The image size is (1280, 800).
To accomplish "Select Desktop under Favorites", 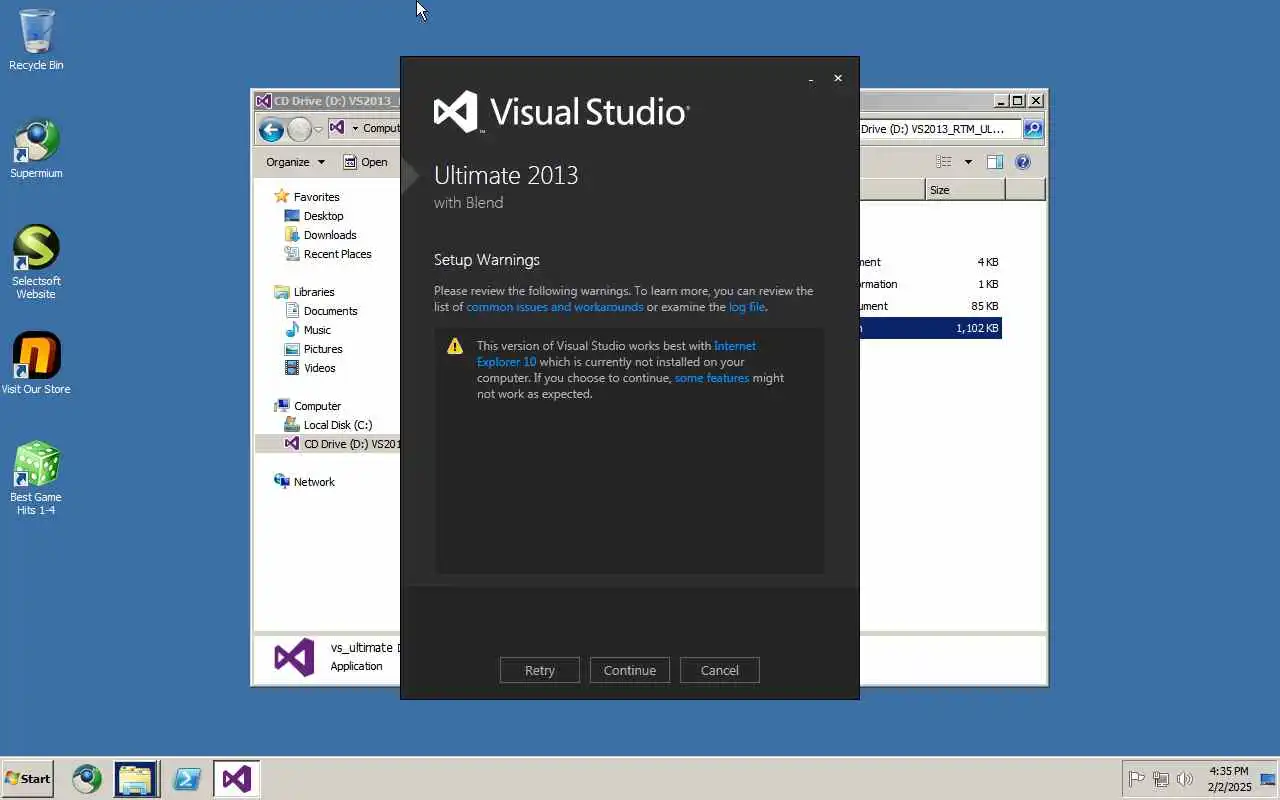I will coord(323,216).
